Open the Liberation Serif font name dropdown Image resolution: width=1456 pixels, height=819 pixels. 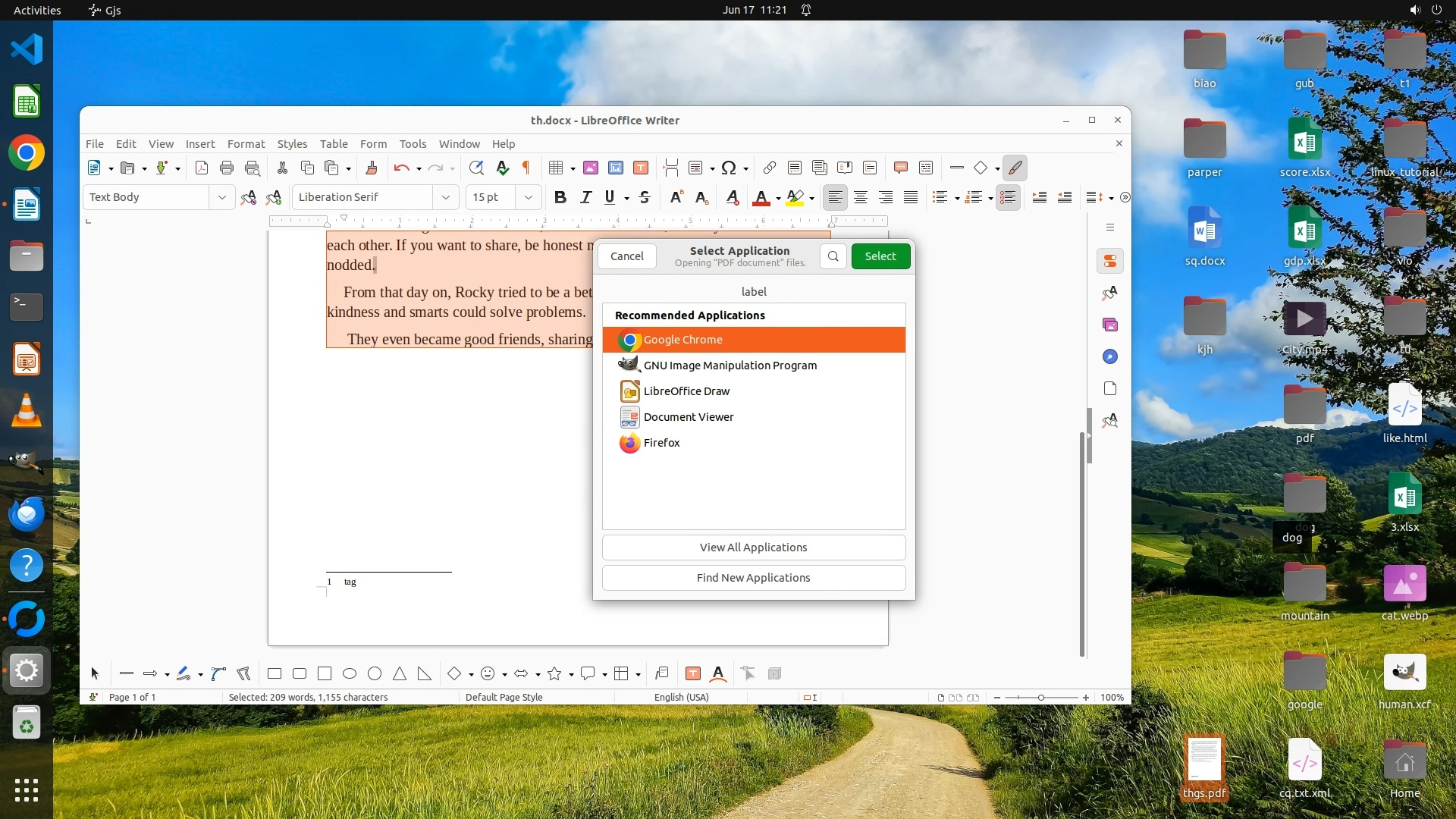pos(446,197)
